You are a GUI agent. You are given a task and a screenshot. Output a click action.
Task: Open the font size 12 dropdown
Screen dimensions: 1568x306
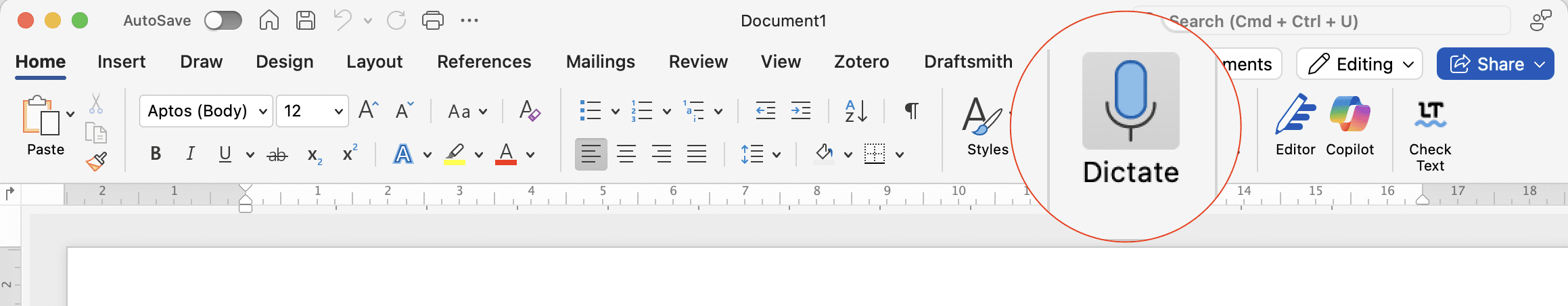coord(338,111)
